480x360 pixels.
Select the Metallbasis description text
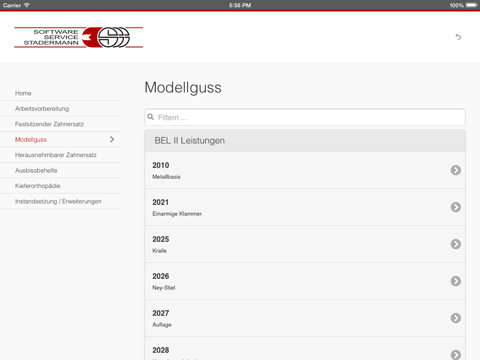coord(166,177)
